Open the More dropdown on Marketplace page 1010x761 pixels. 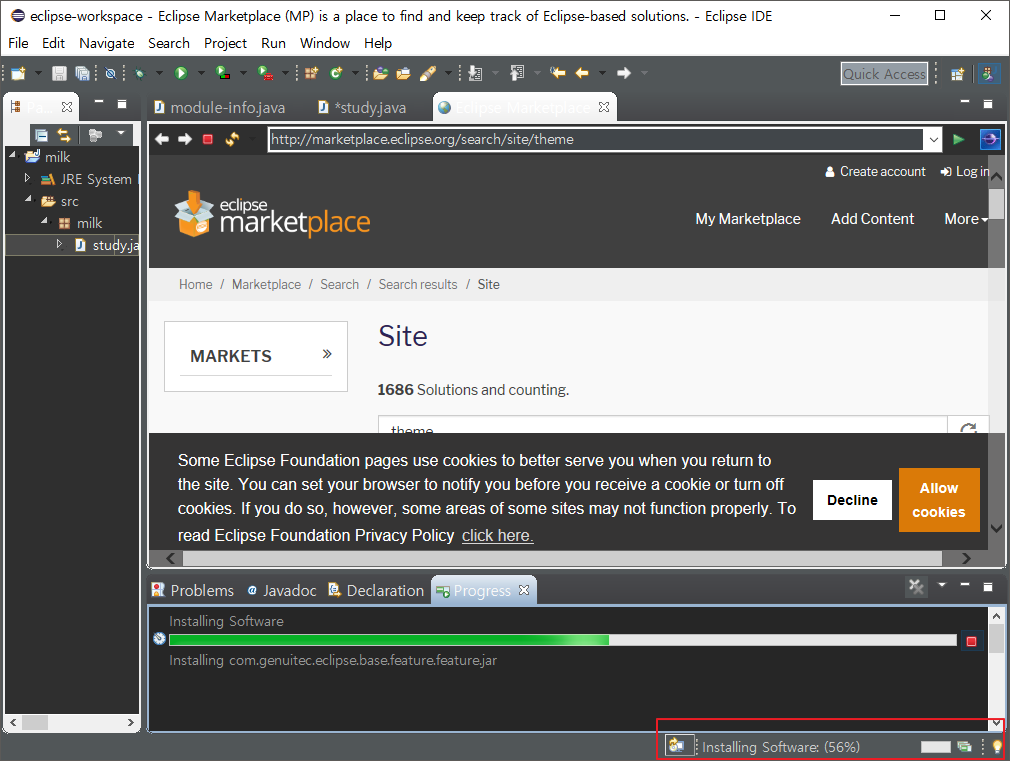[x=966, y=219]
